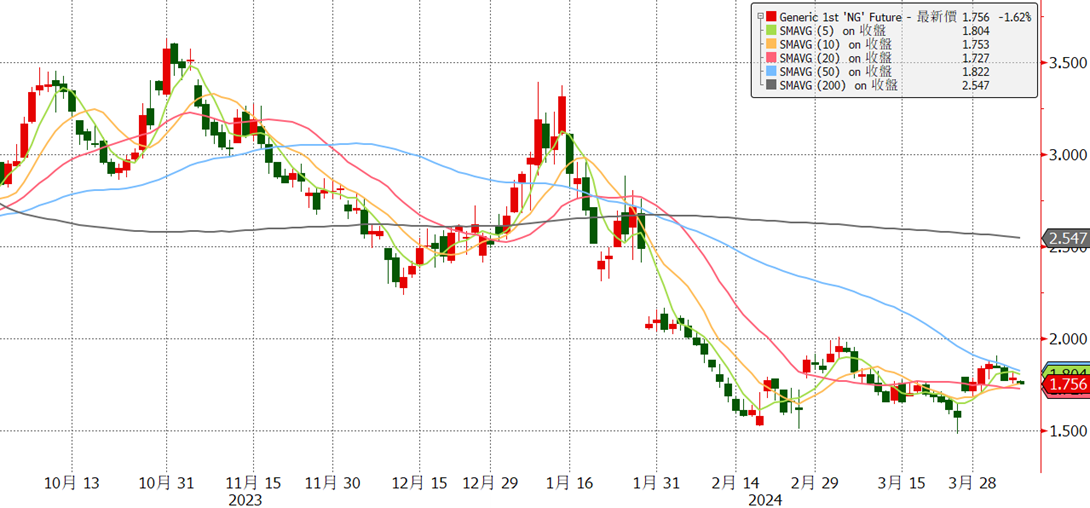The image size is (1090, 508).
Task: Click the 3月 28 date label
Action: (971, 482)
